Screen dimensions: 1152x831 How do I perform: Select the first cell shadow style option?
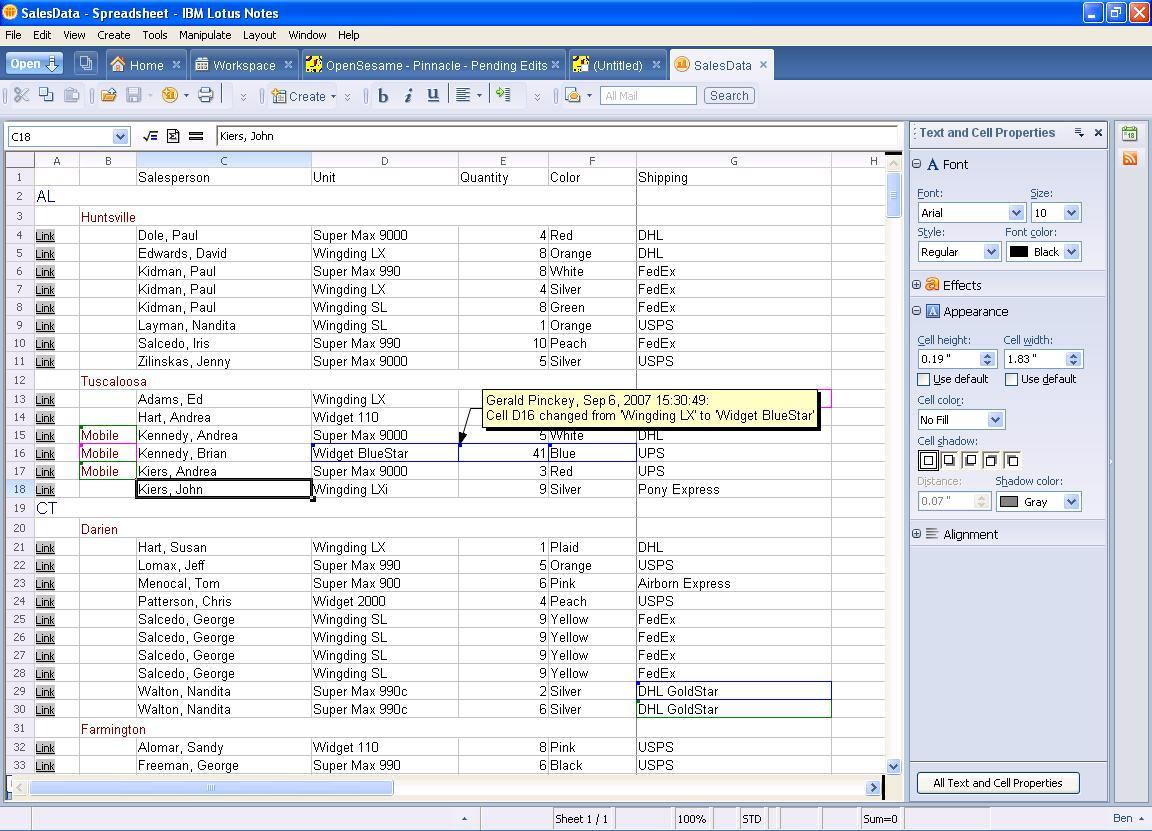tap(928, 460)
